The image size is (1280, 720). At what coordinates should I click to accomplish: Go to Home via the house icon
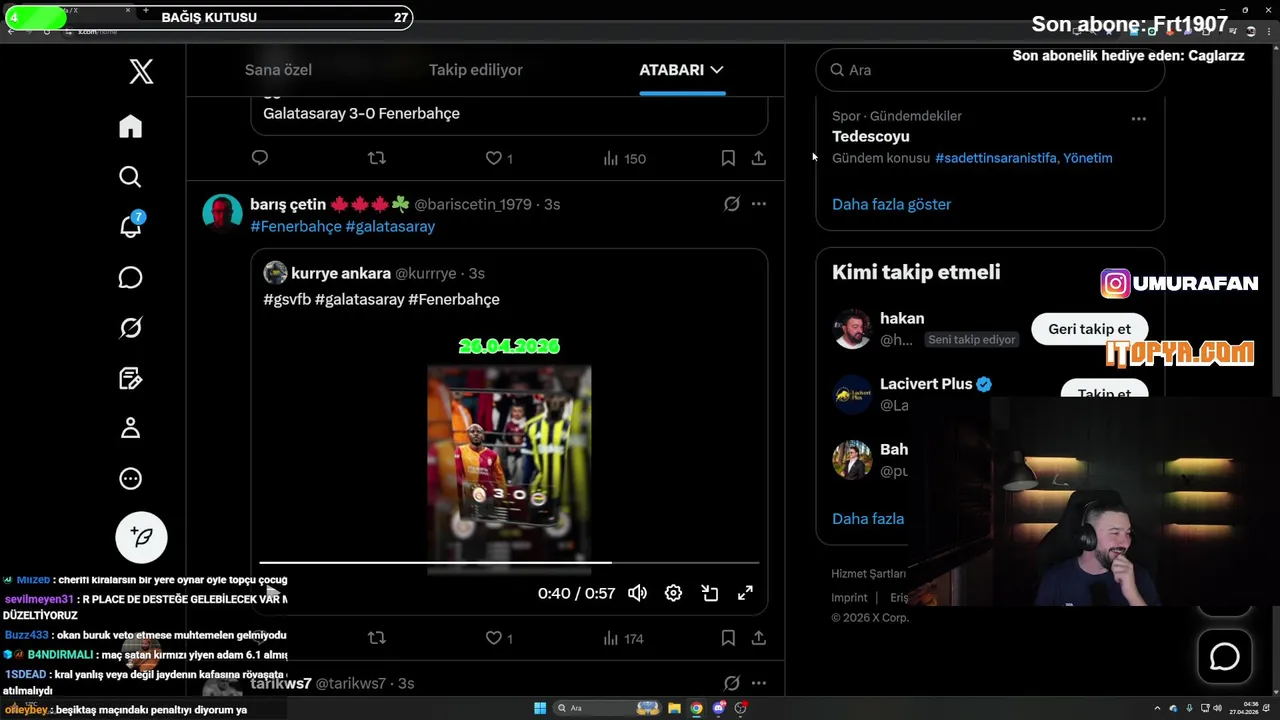[x=130, y=126]
